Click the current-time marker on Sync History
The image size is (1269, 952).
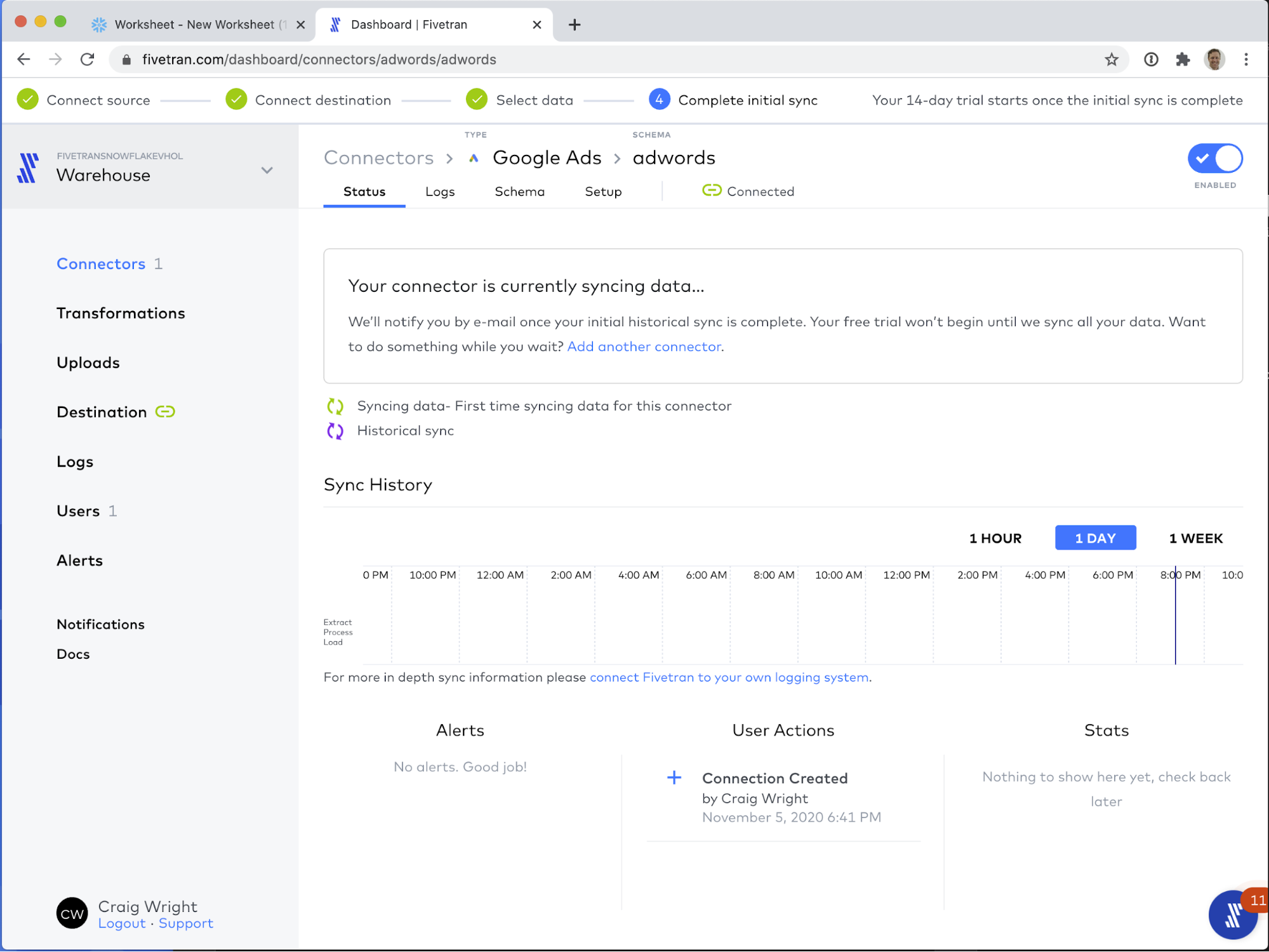(x=1175, y=616)
